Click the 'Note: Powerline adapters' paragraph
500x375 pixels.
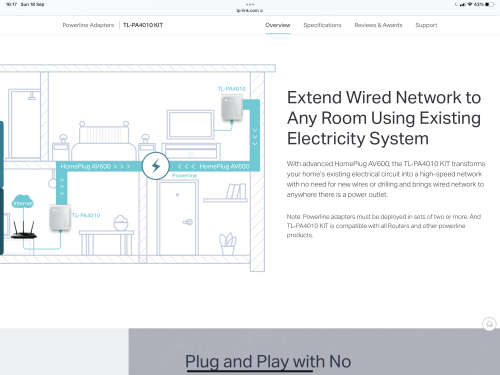(x=384, y=226)
